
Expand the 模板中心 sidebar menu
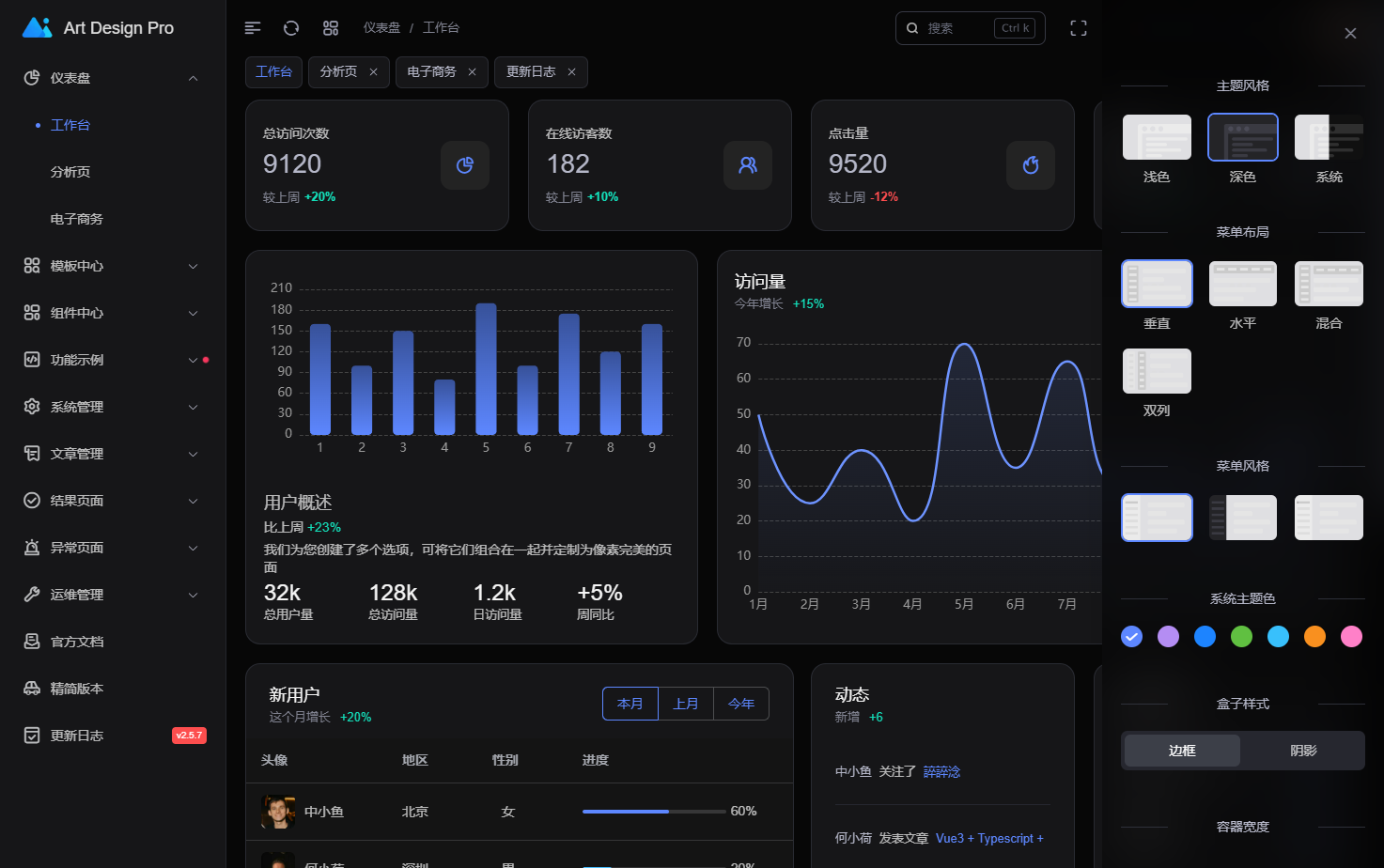113,266
